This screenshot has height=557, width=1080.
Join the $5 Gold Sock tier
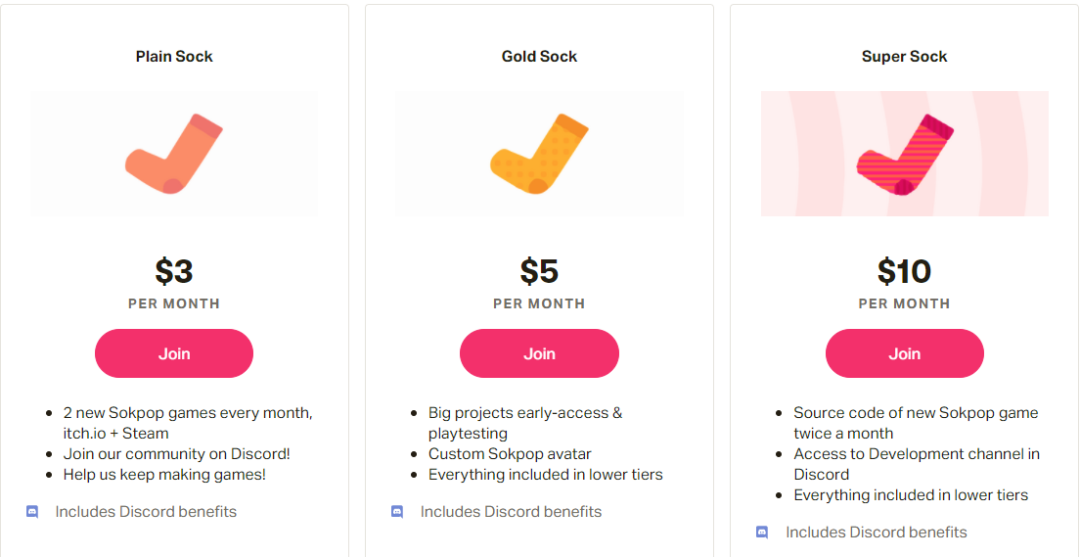click(539, 353)
